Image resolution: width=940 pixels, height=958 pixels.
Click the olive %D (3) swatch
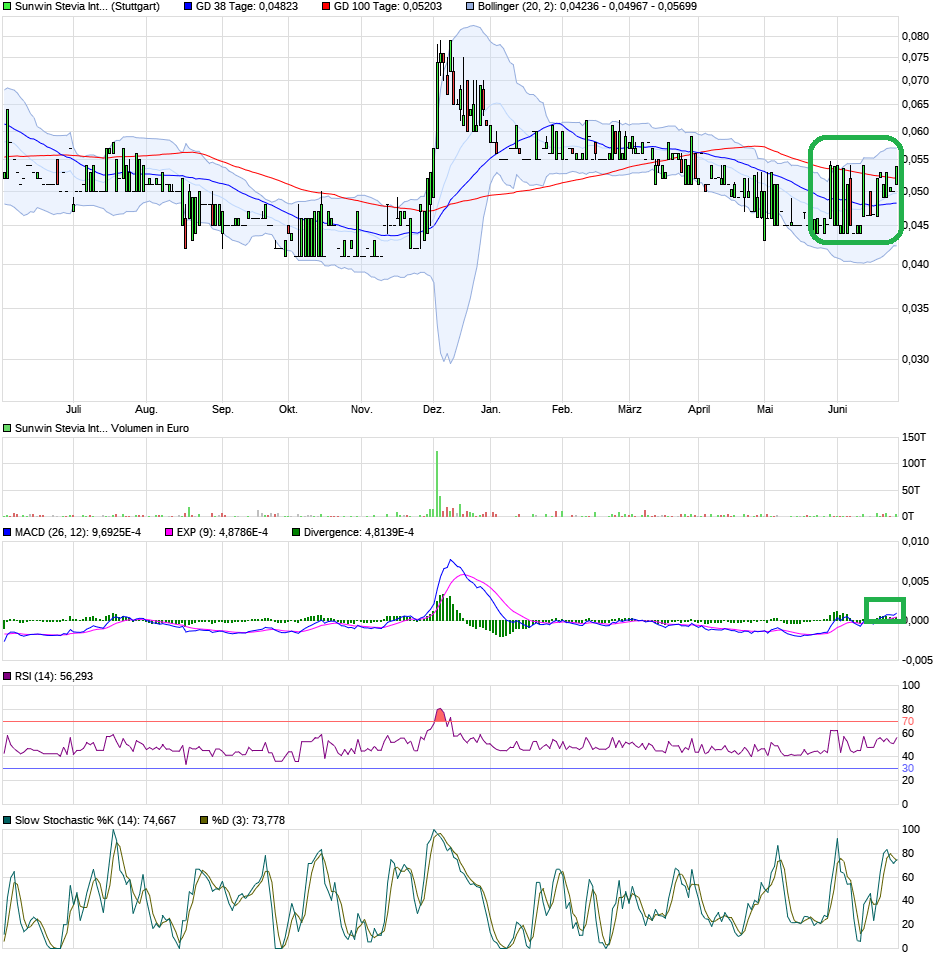(x=204, y=821)
